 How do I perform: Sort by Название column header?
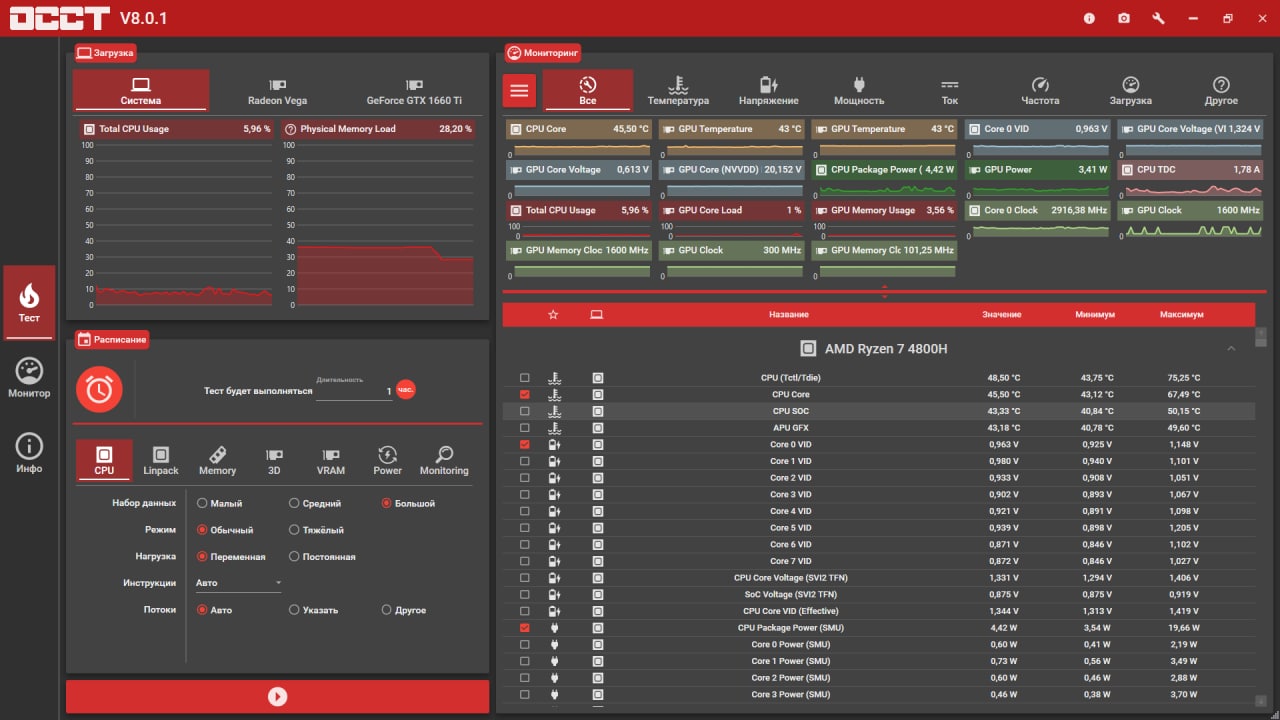pyautogui.click(x=789, y=314)
